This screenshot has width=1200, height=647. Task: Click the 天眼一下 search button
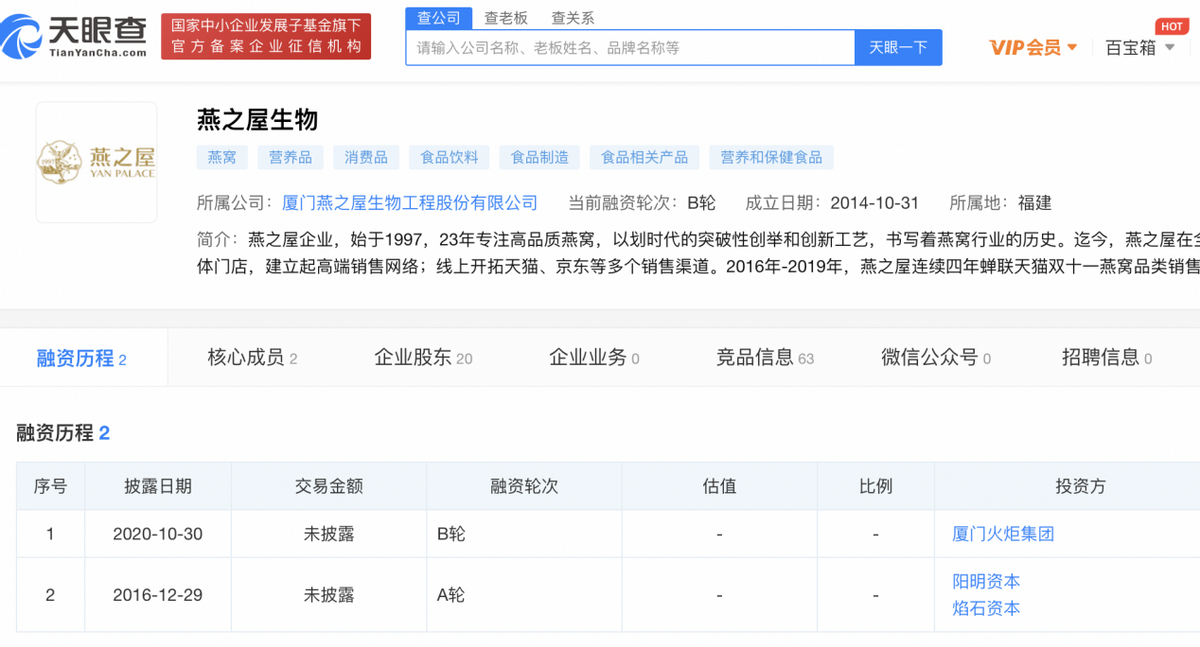click(898, 46)
